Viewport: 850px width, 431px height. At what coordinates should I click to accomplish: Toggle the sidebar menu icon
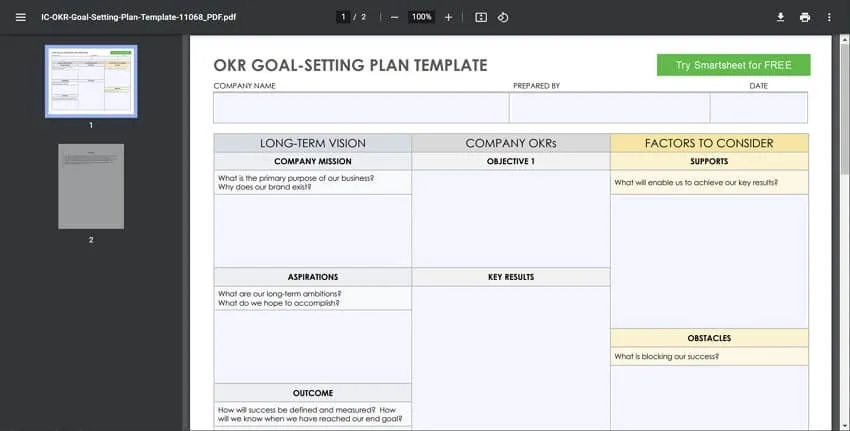point(20,17)
